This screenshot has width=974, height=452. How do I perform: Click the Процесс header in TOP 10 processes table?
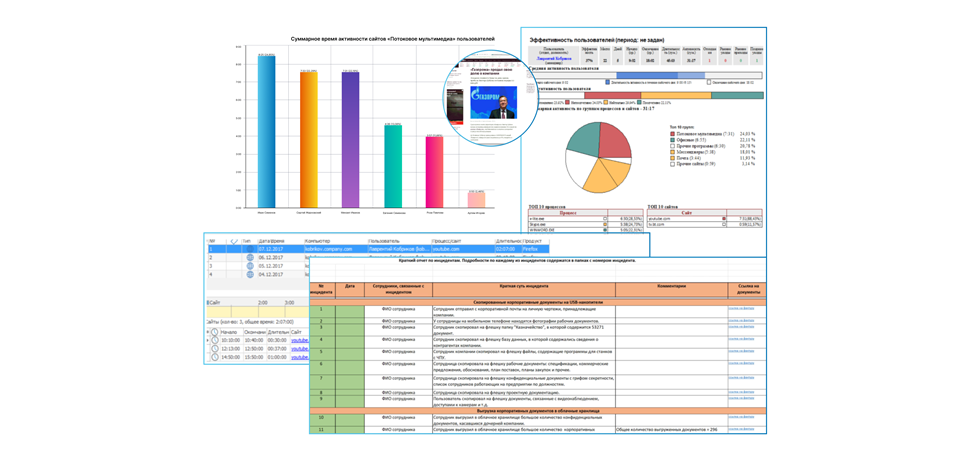[568, 212]
